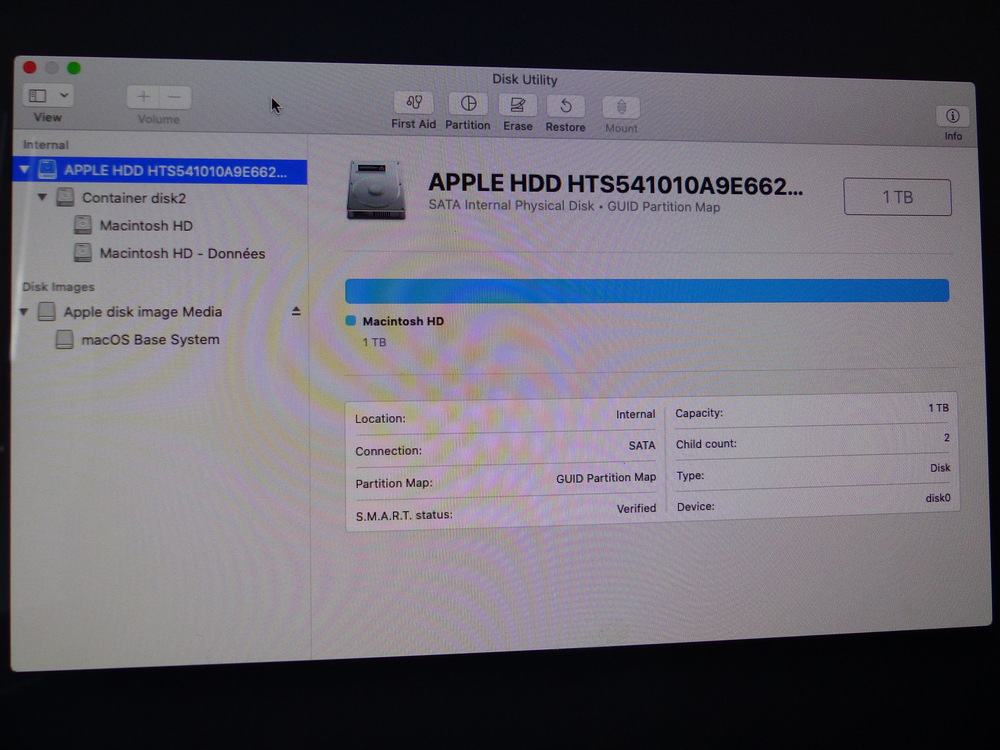
Task: Click the Internal sidebar section header
Action: [46, 145]
